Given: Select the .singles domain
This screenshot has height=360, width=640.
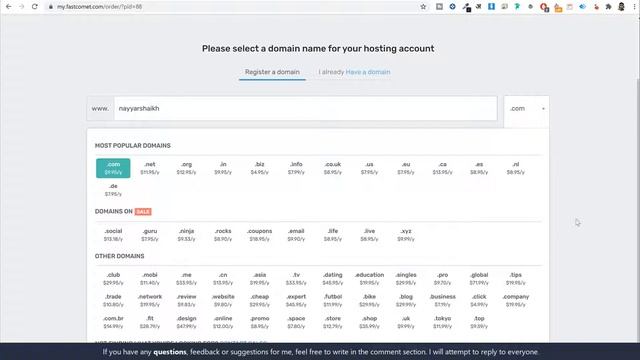Looking at the screenshot, I should coord(406,279).
